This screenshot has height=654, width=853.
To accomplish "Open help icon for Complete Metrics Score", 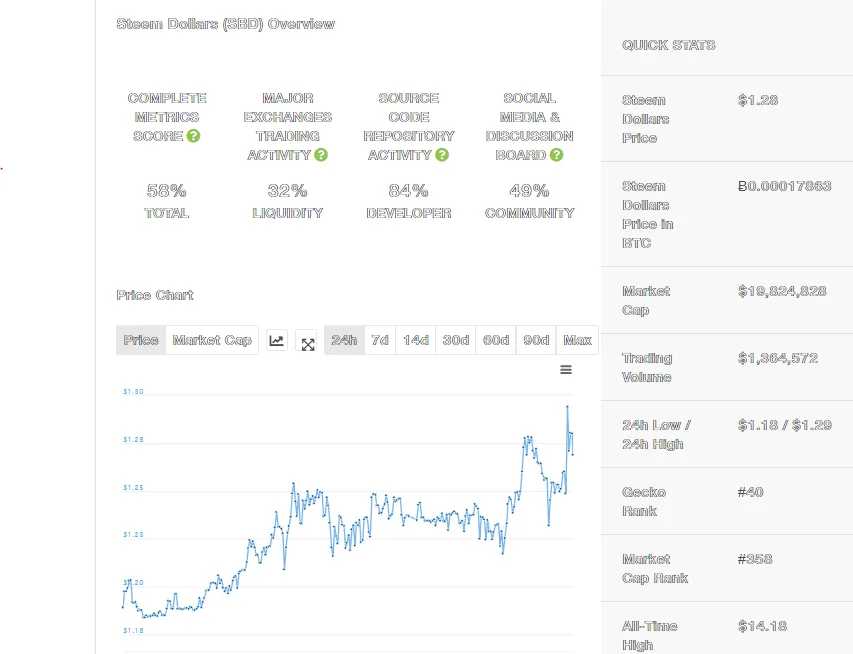I will (193, 136).
